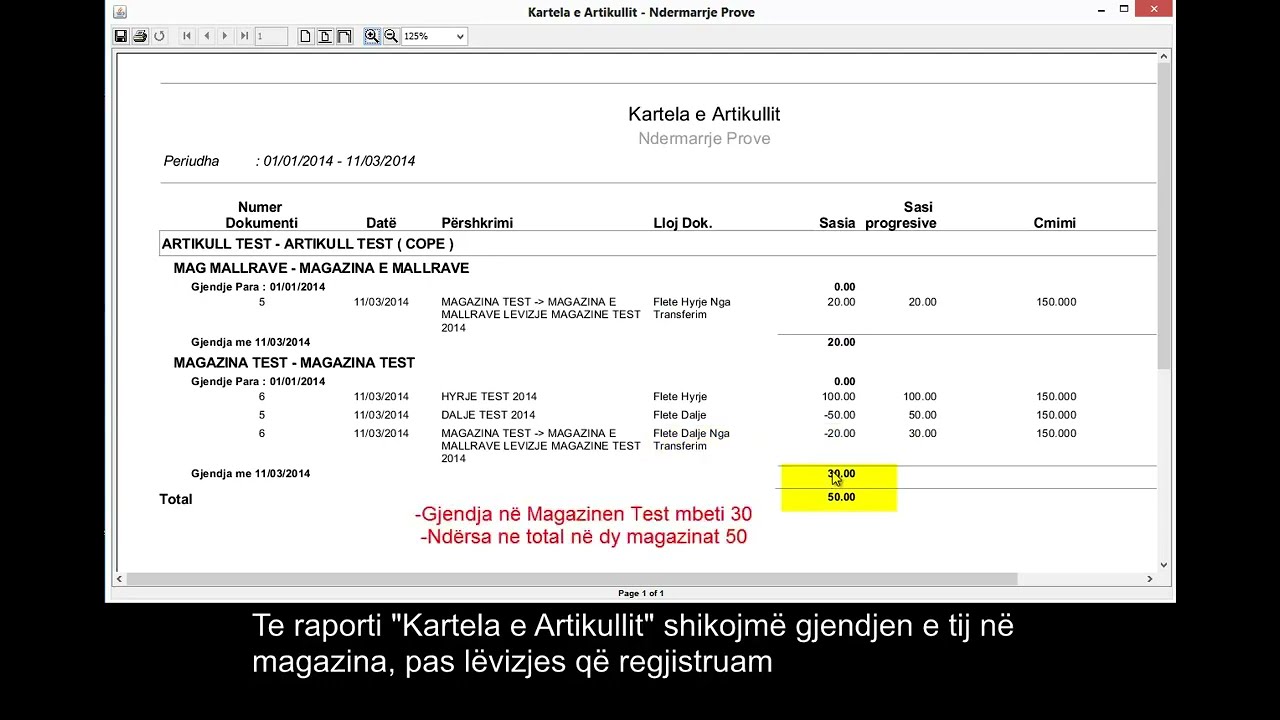Go to first page button

(x=187, y=36)
